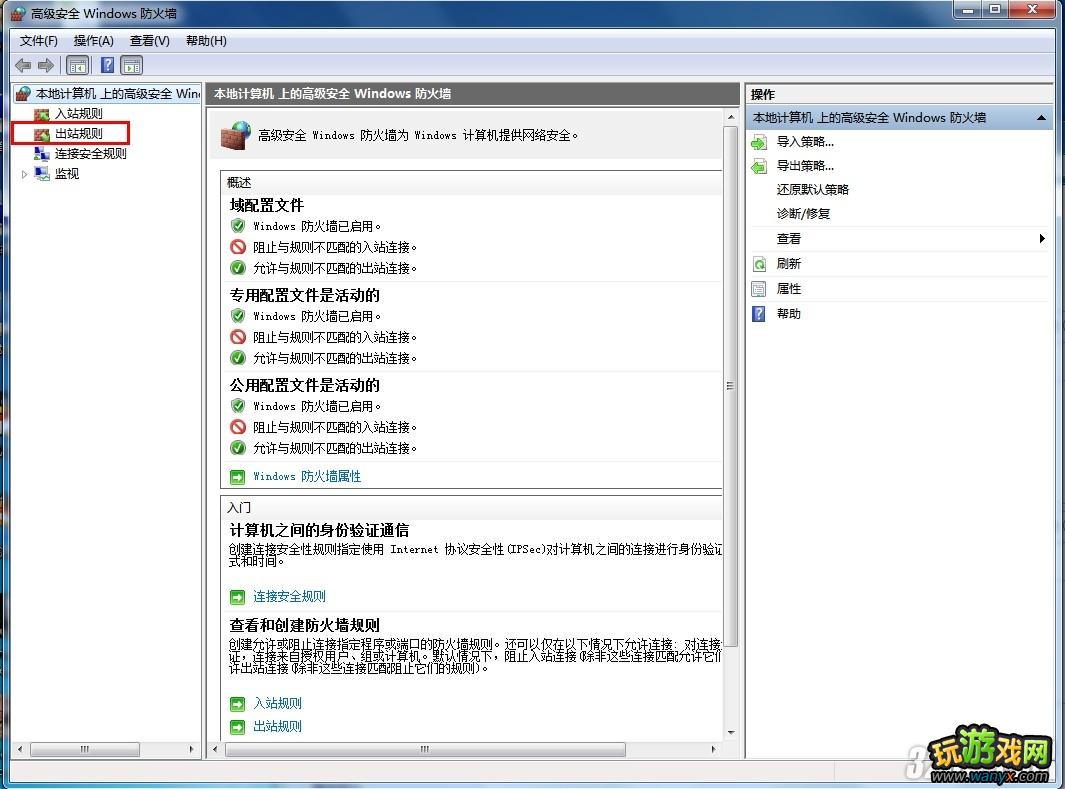Click left tree horizontal scrollbar right arrow
This screenshot has height=789, width=1065.
[192, 750]
